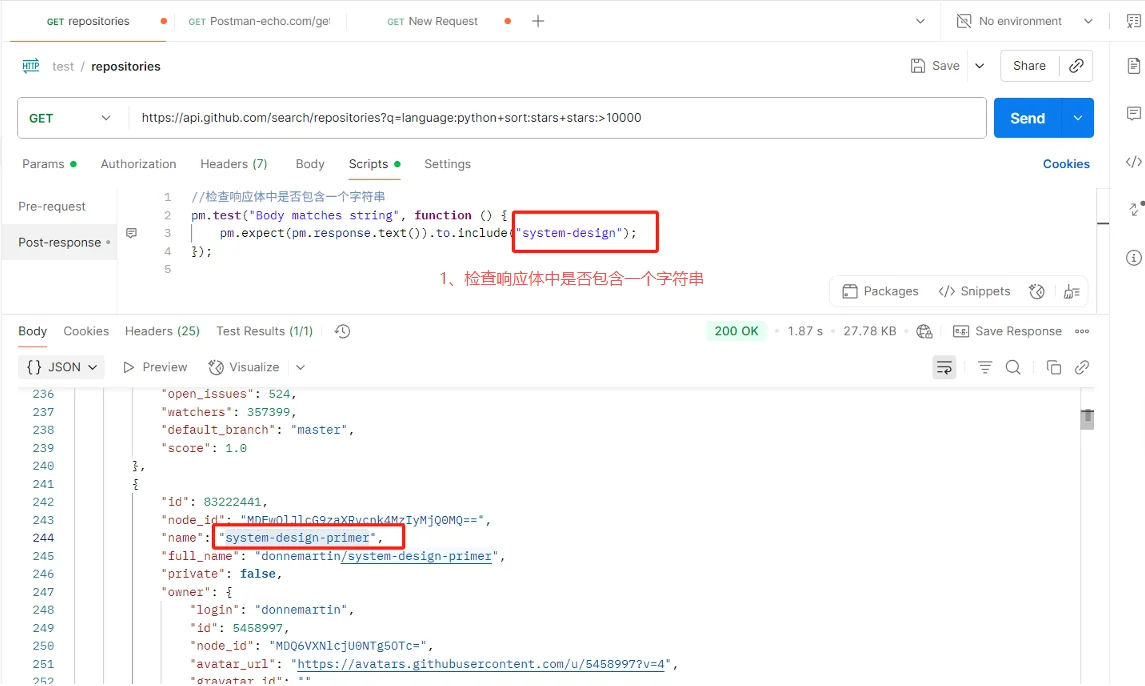Copy the request link icon beside Share
Viewport: 1145px width, 686px height.
point(1076,66)
